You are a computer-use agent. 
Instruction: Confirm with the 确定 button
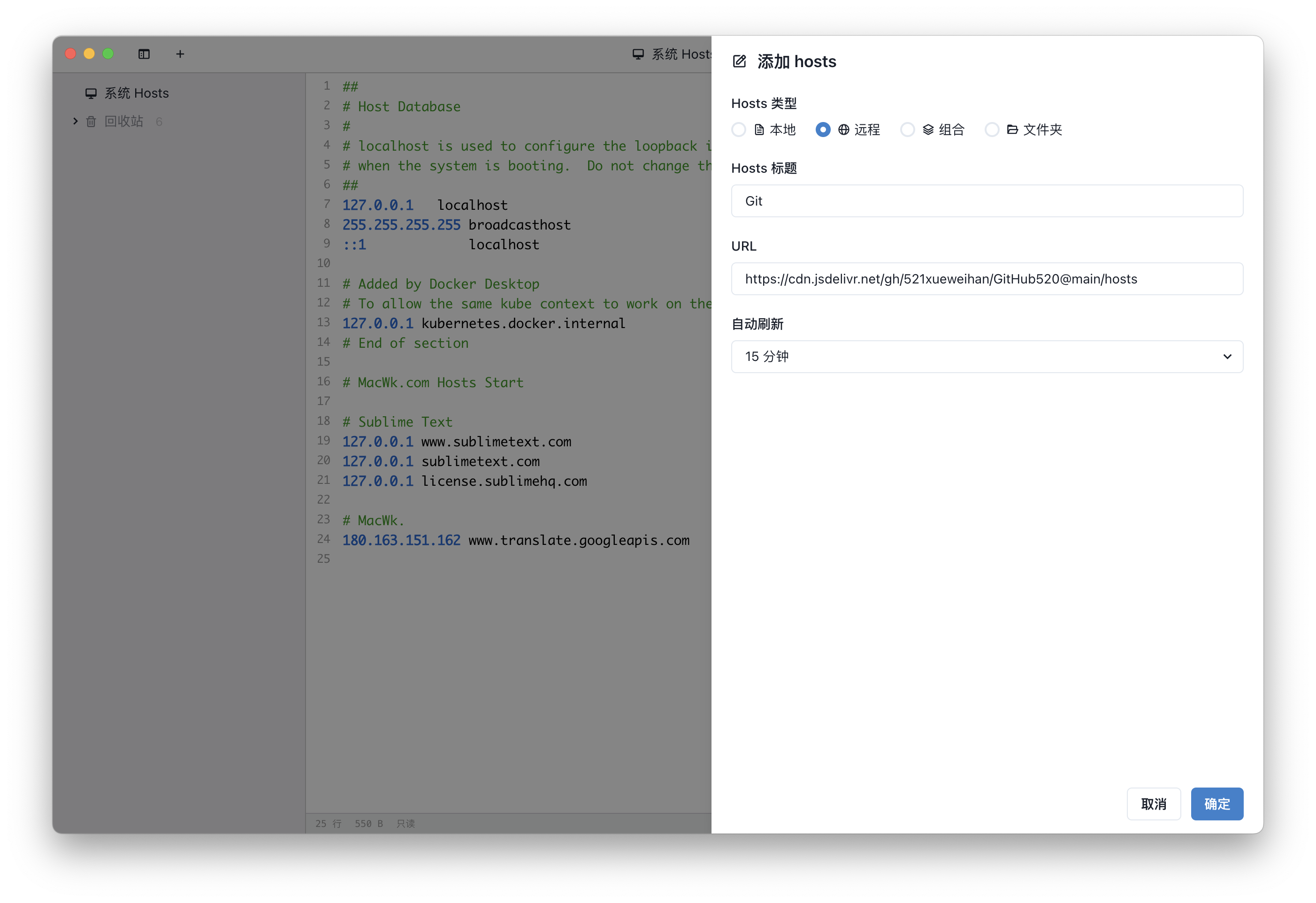click(1217, 804)
